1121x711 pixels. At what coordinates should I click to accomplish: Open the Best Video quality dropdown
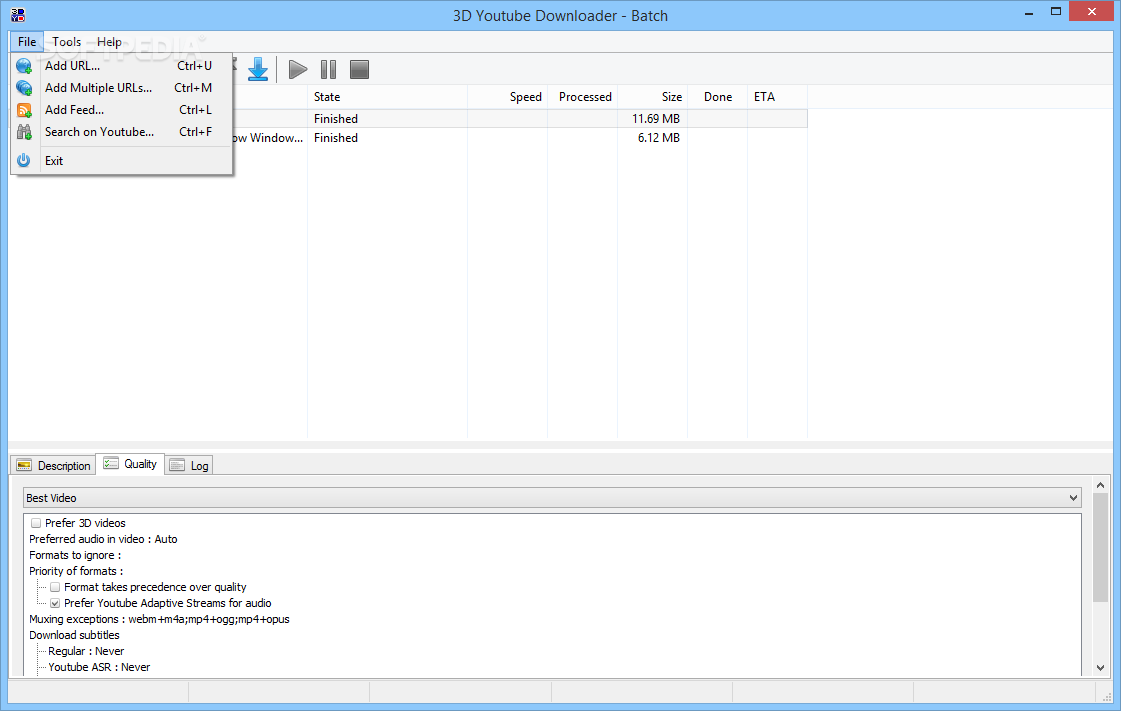pos(552,498)
